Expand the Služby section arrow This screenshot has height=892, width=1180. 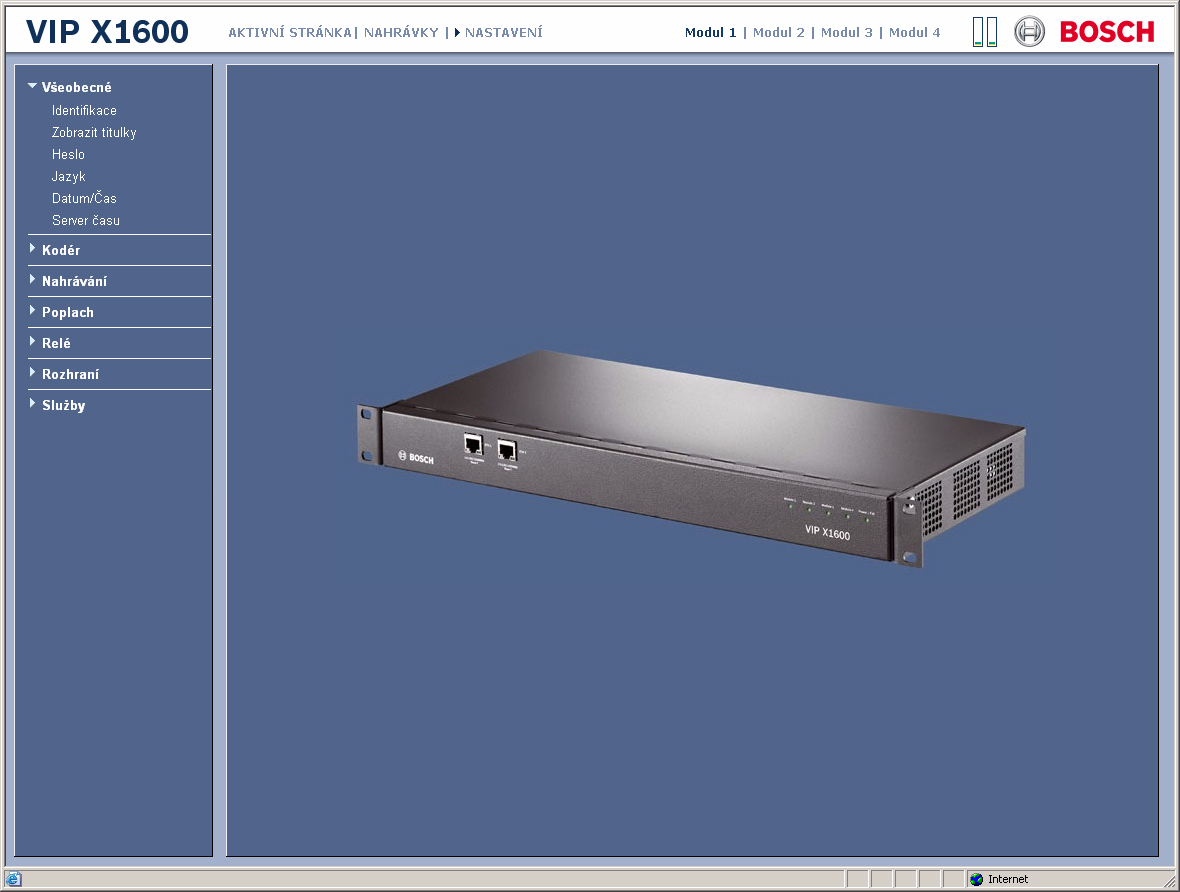click(x=32, y=403)
